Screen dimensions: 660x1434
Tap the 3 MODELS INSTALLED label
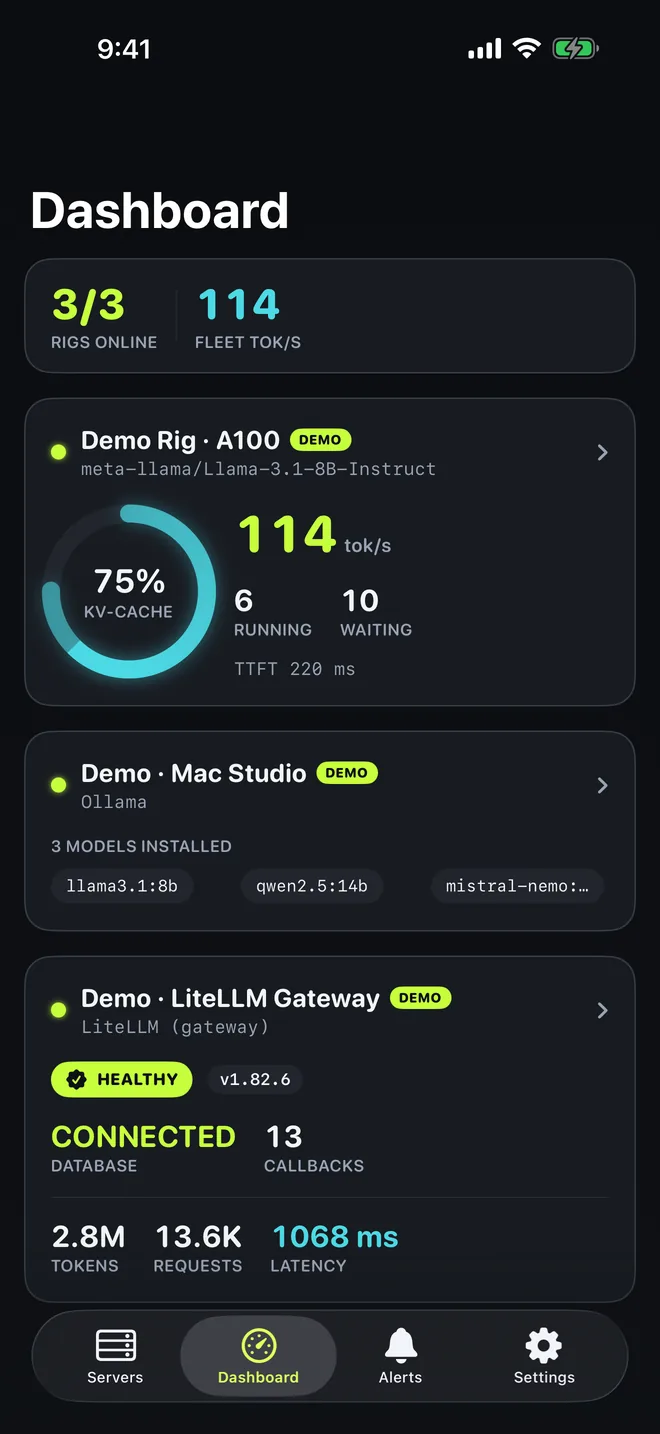pos(141,846)
